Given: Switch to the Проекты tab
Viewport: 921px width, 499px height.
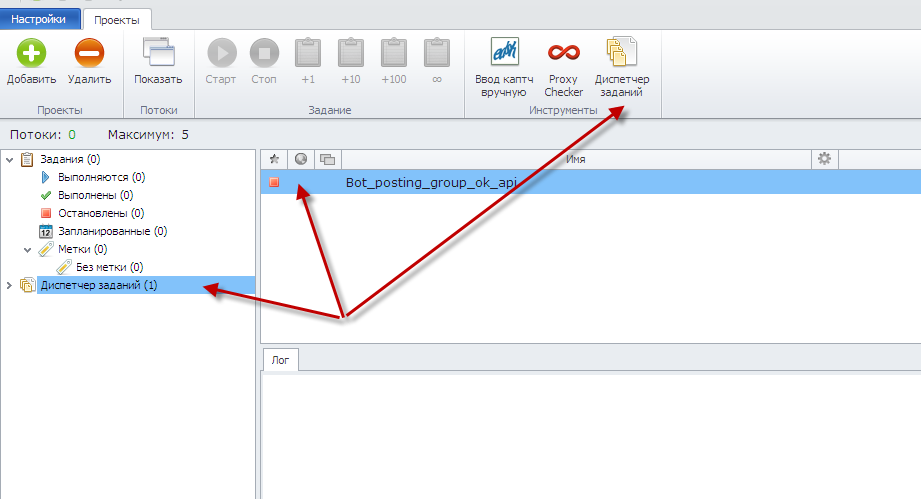Looking at the screenshot, I should tap(117, 20).
